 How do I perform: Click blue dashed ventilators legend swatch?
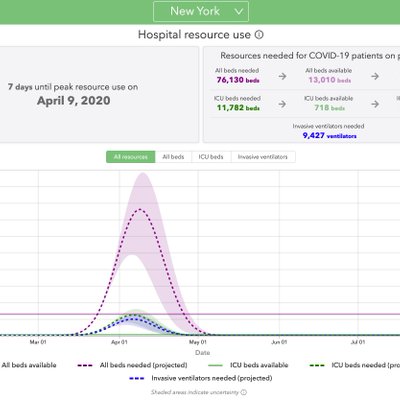[137, 379]
